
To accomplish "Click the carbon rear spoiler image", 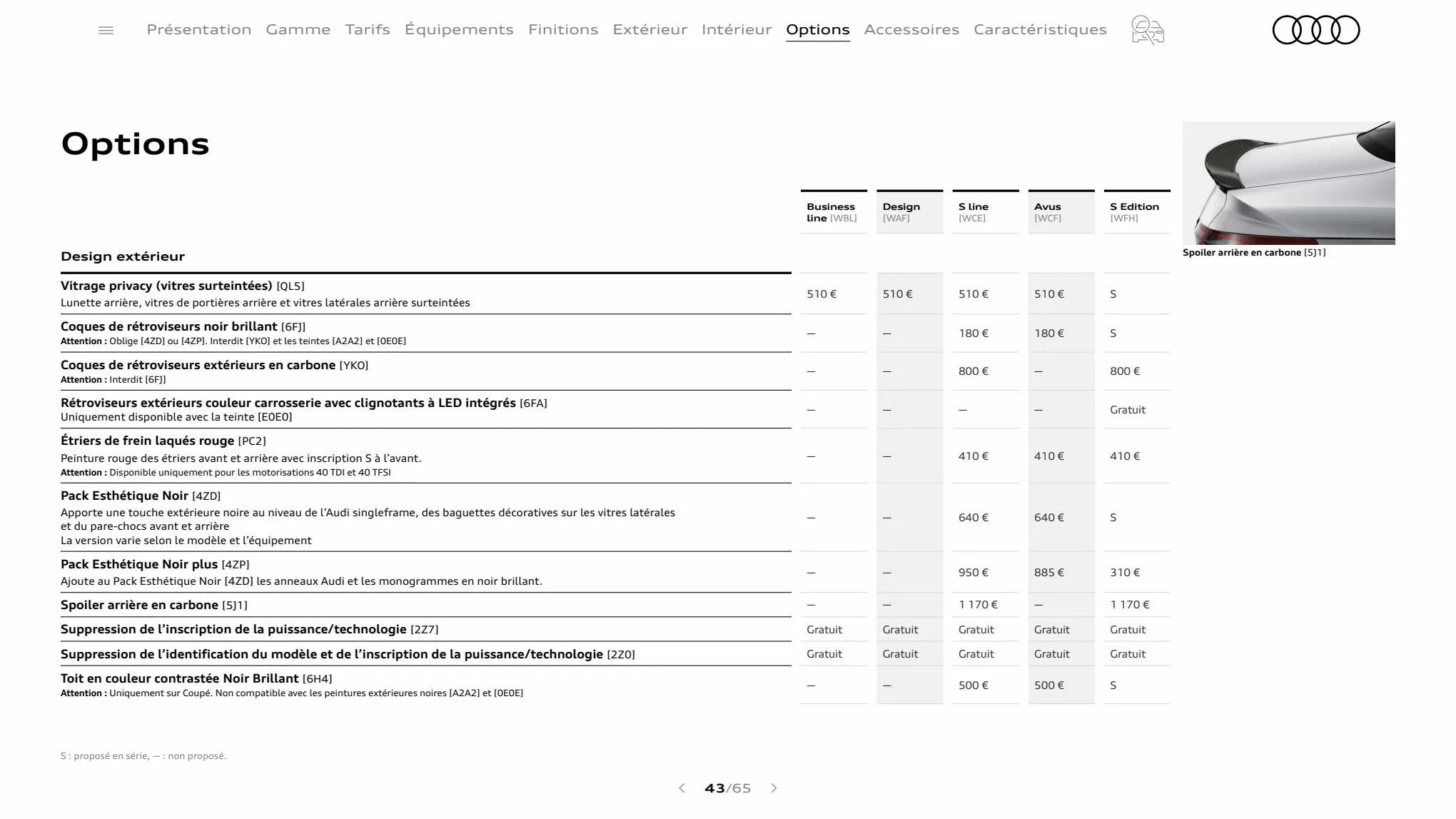I will [x=1289, y=183].
